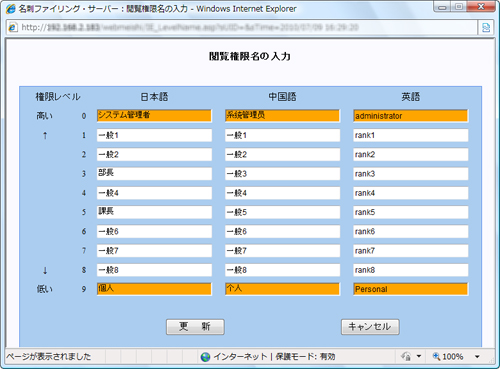The height and width of the screenshot is (369, 500).
Task: Click the Internet Explorer logo in title bar
Action: (x=10, y=9)
